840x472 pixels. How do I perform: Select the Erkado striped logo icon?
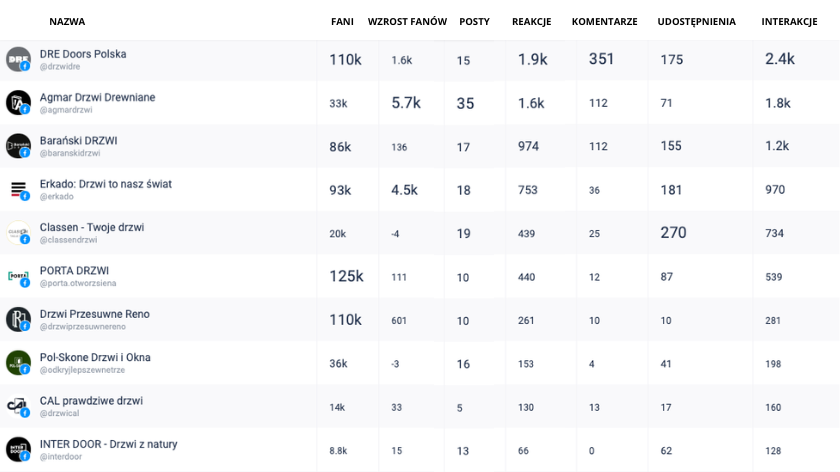click(x=18, y=189)
